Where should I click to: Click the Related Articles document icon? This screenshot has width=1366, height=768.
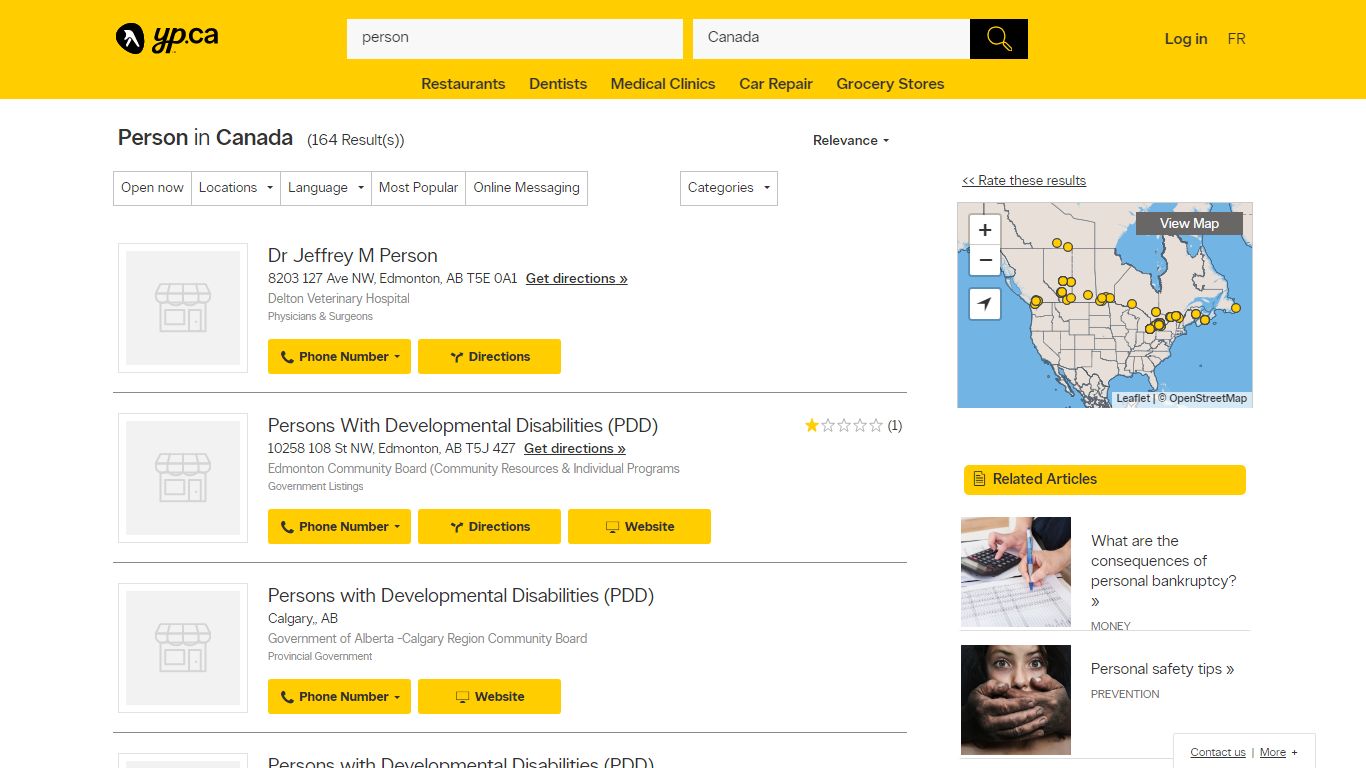[x=979, y=479]
